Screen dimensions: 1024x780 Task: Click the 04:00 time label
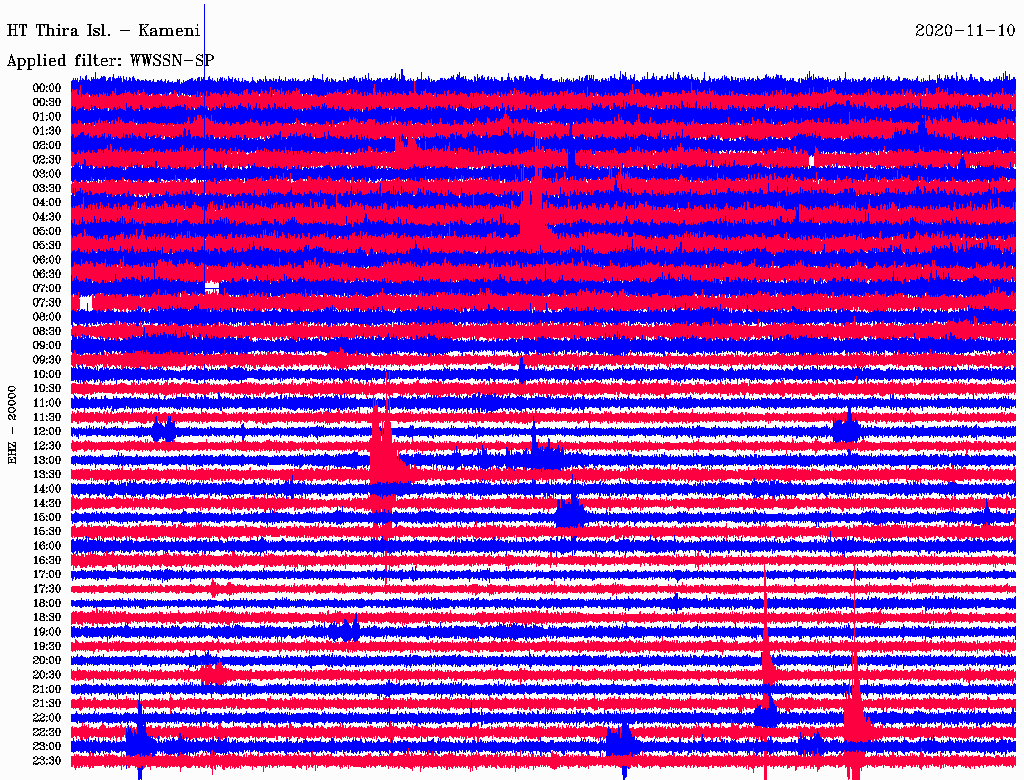tap(46, 202)
